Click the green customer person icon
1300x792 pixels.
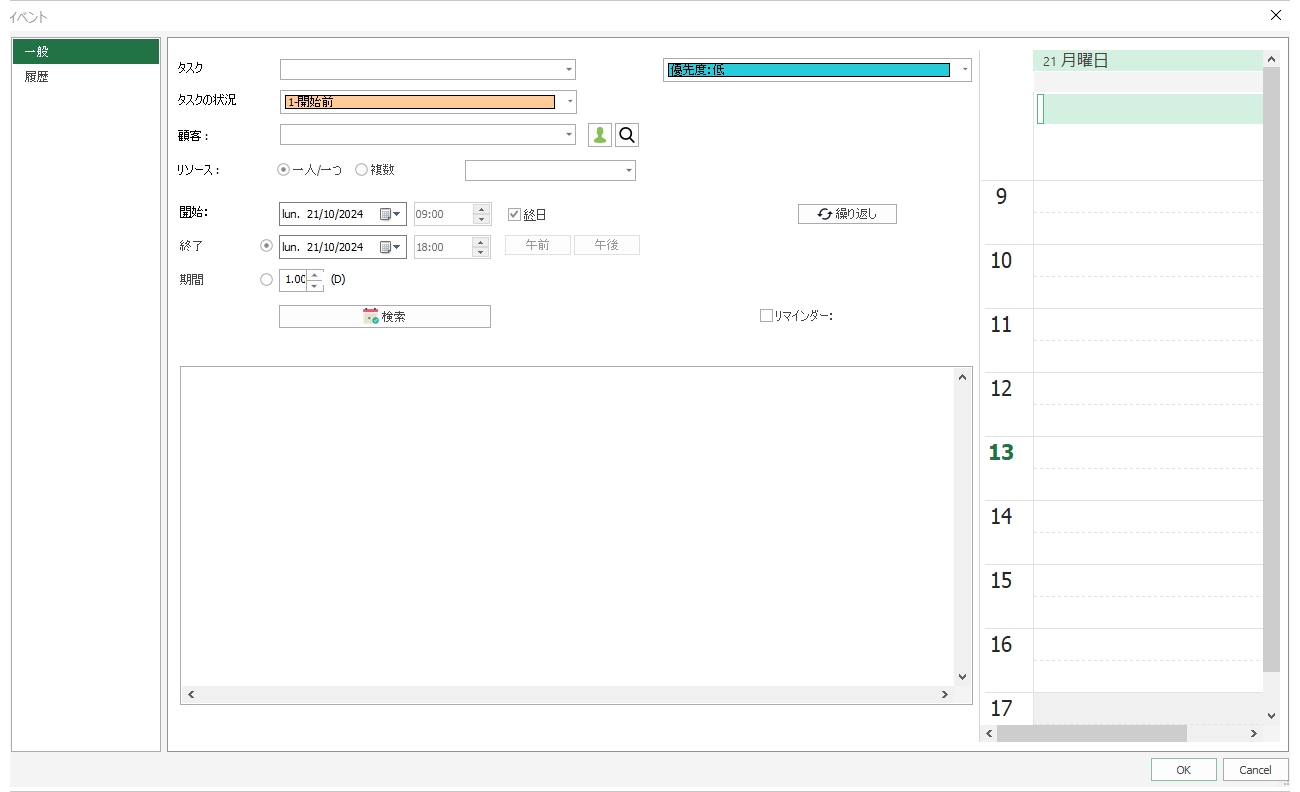coord(600,135)
